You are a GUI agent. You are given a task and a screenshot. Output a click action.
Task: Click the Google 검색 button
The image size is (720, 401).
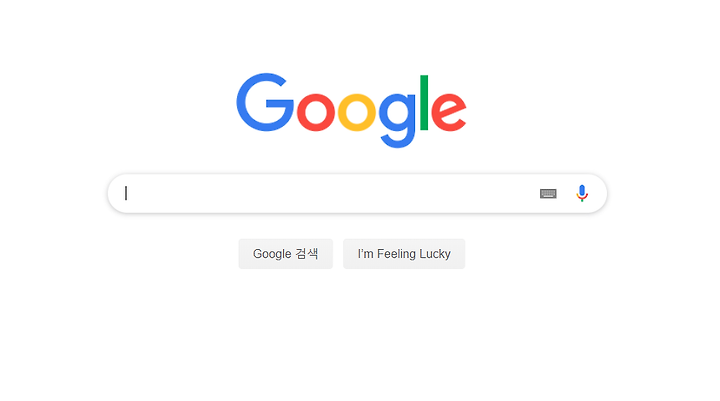coord(286,254)
